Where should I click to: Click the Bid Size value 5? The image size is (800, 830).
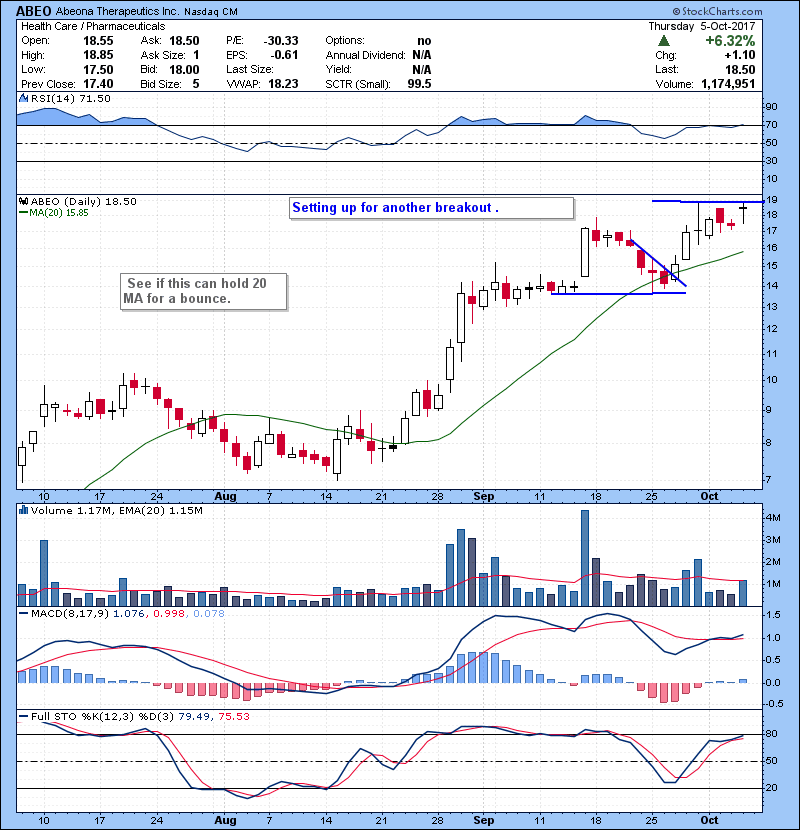tap(196, 84)
